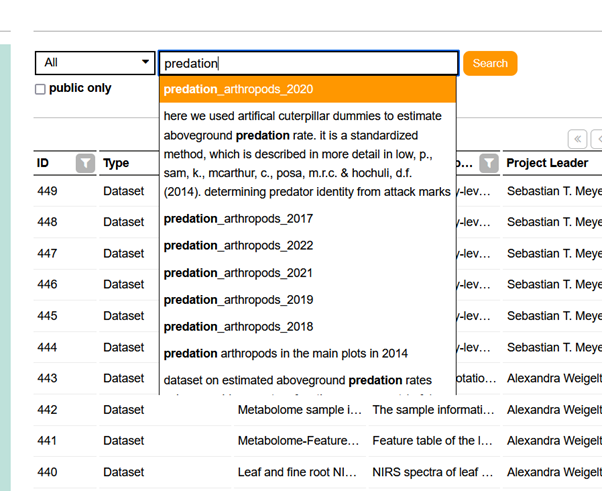The height and width of the screenshot is (491, 602).
Task: Open the All category dropdown
Action: [x=95, y=63]
